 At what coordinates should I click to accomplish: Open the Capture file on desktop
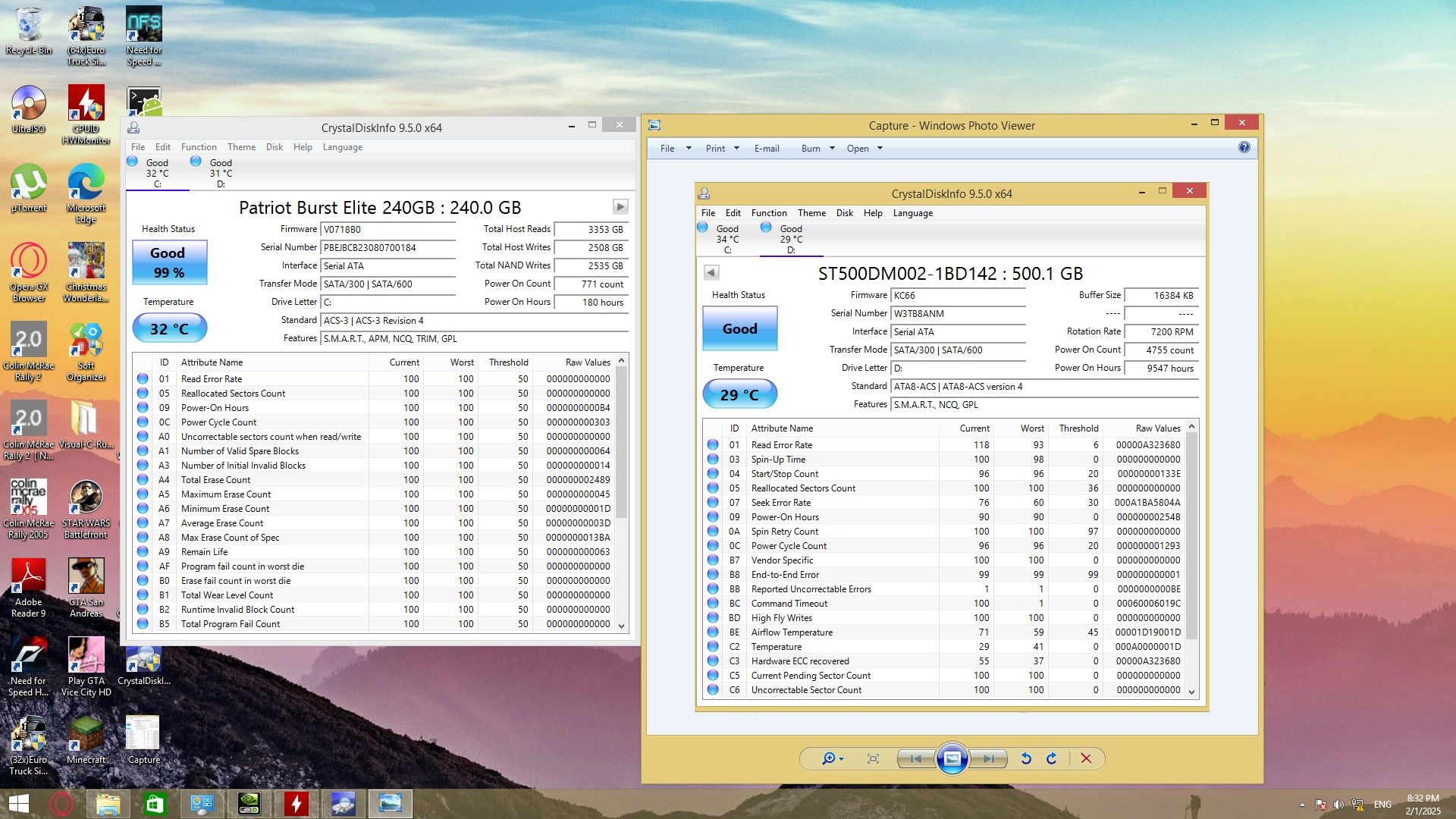pyautogui.click(x=143, y=740)
